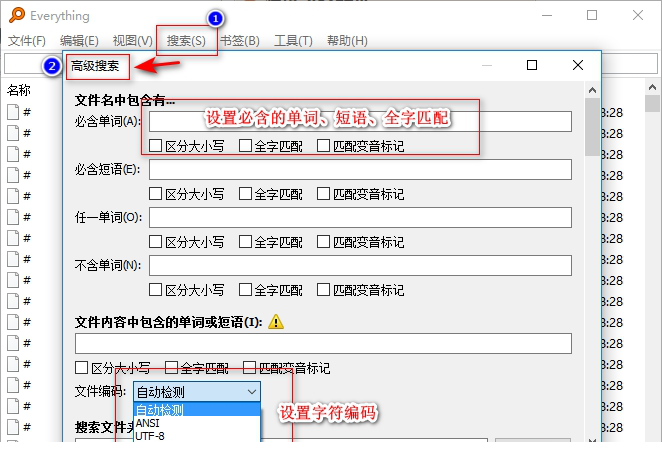The height and width of the screenshot is (459, 662).
Task: Open the 文件编码 dropdown
Action: pos(197,392)
